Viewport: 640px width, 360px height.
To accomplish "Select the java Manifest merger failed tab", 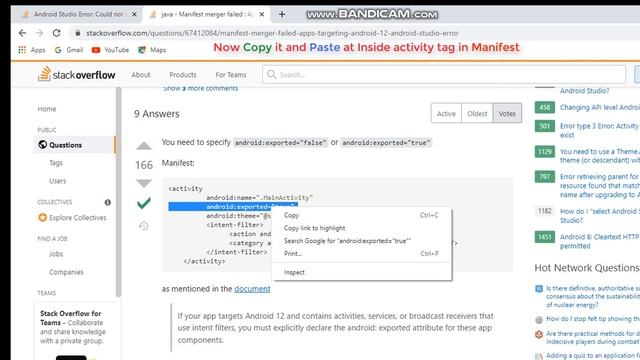I will [207, 14].
